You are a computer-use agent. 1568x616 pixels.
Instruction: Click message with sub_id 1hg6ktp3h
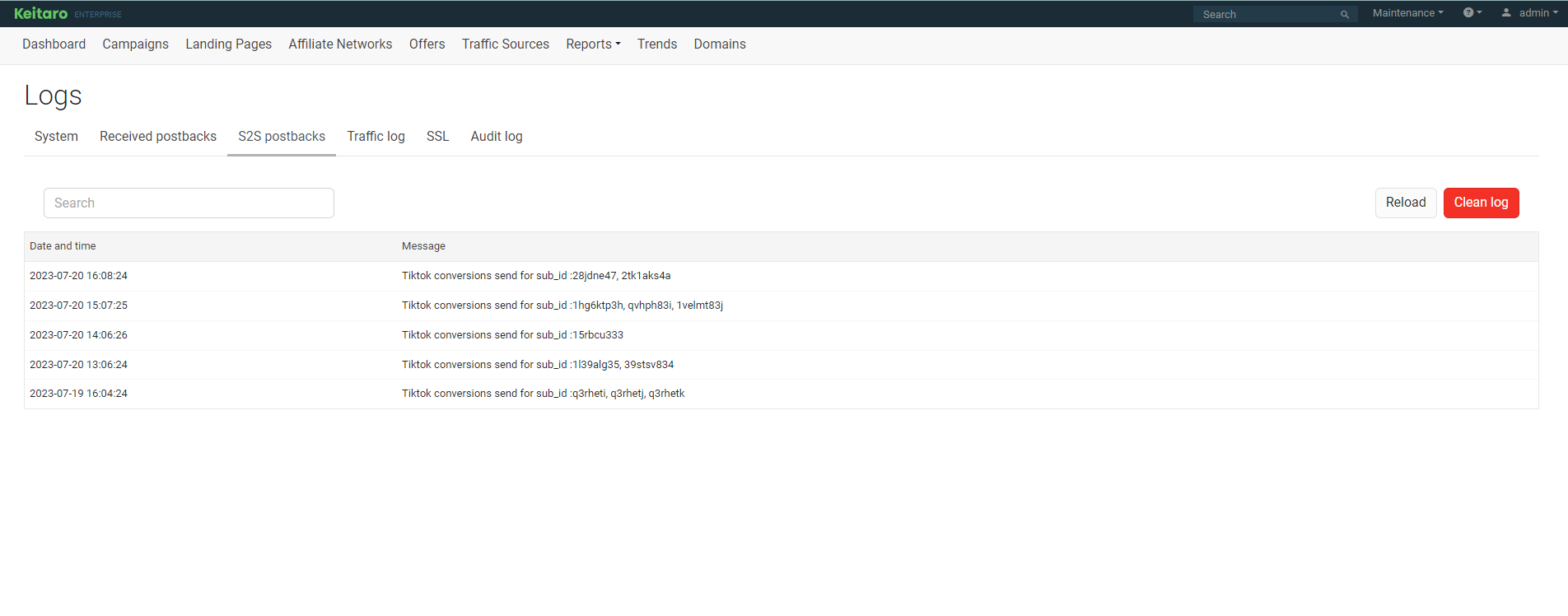click(x=562, y=306)
